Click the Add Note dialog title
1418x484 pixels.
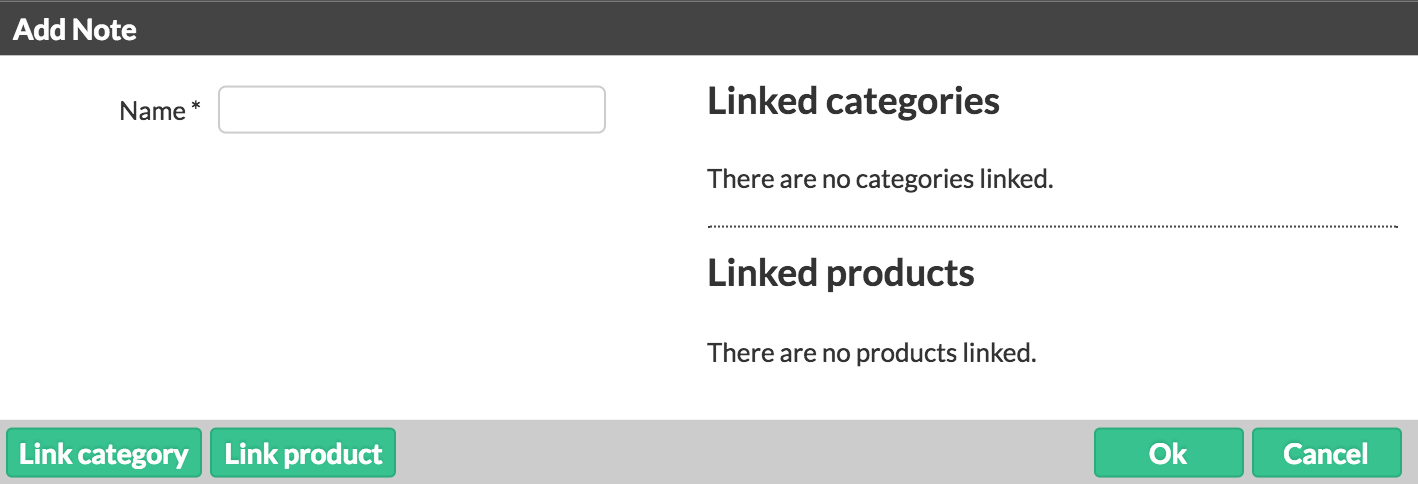75,29
